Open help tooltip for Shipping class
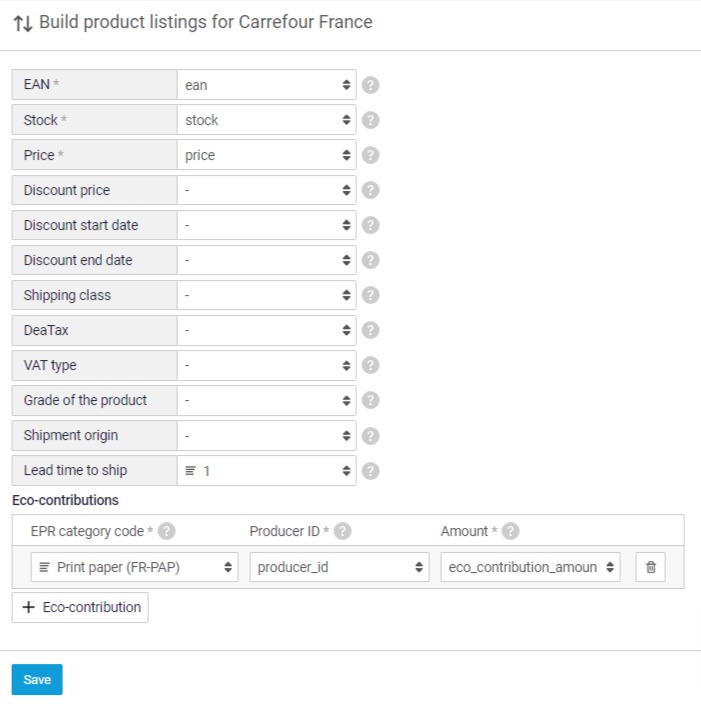 tap(370, 295)
